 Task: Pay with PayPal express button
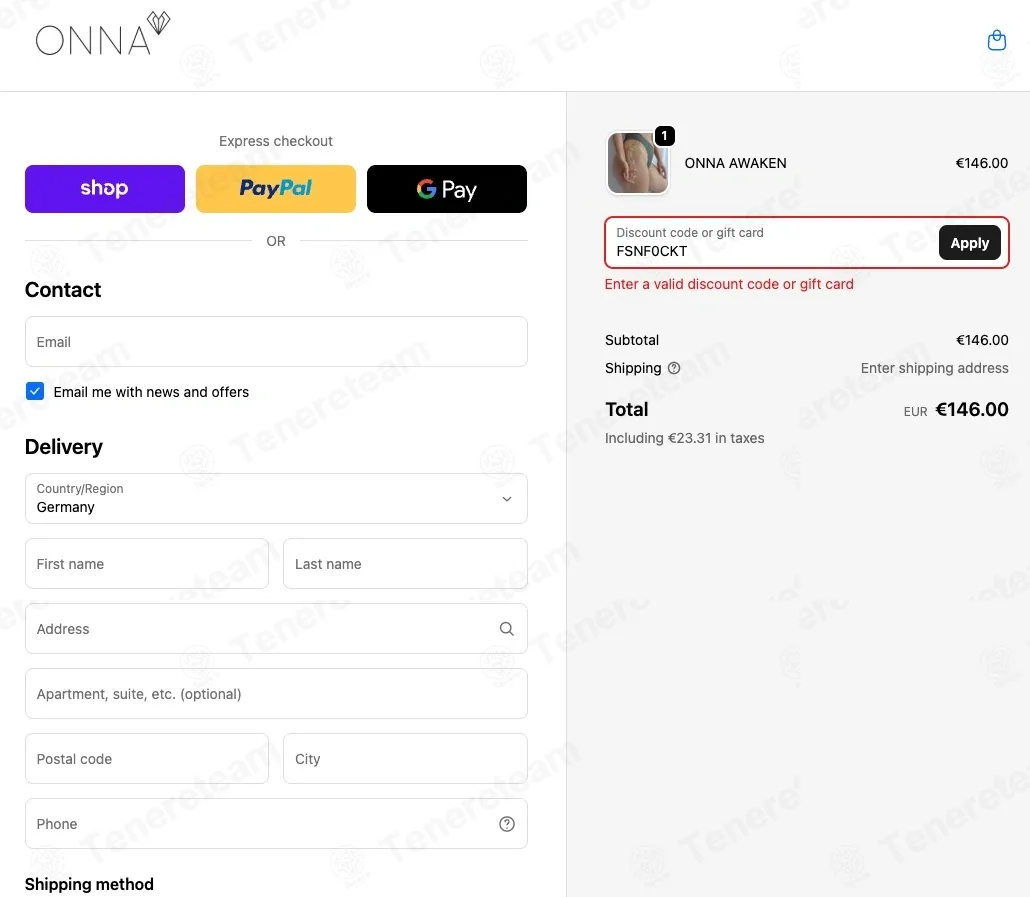coord(276,188)
